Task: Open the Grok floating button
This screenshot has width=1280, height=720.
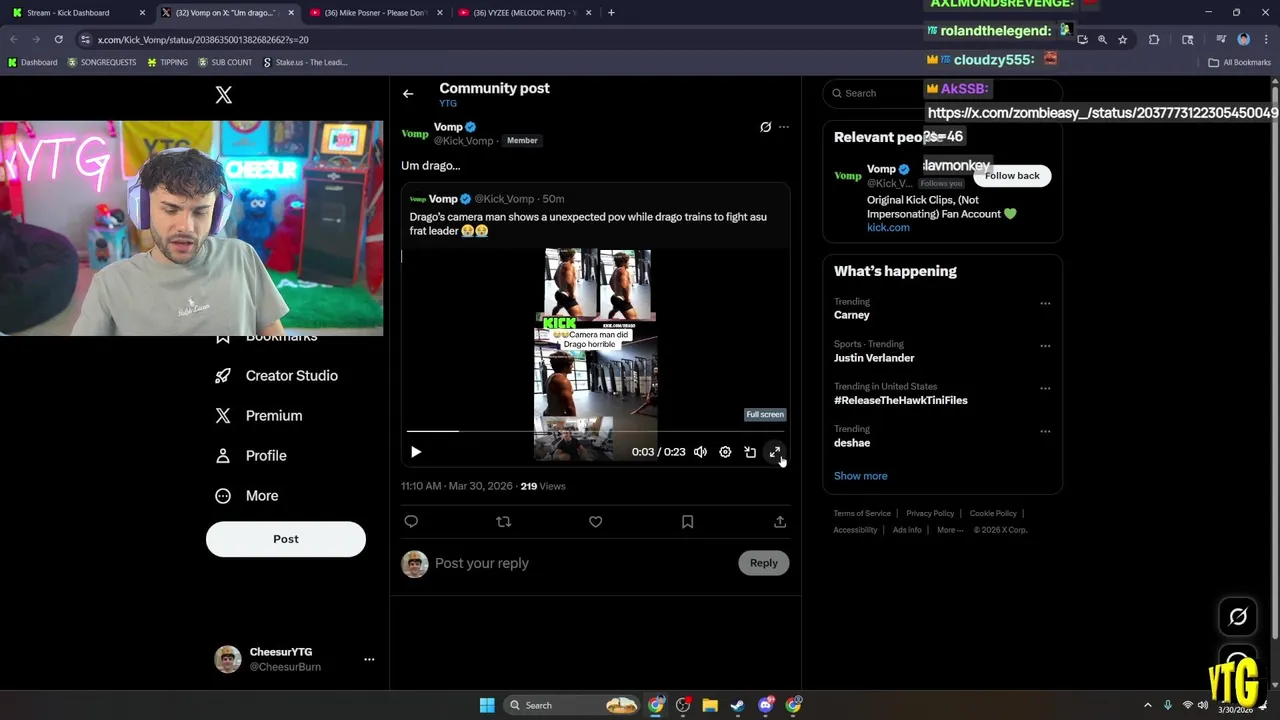Action: [1238, 617]
